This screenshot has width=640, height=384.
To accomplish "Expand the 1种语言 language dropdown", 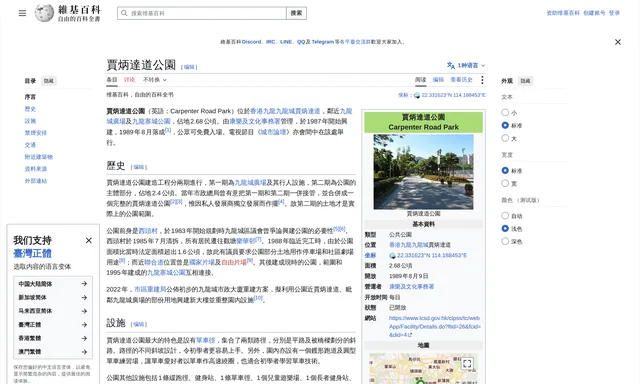I will [x=466, y=65].
